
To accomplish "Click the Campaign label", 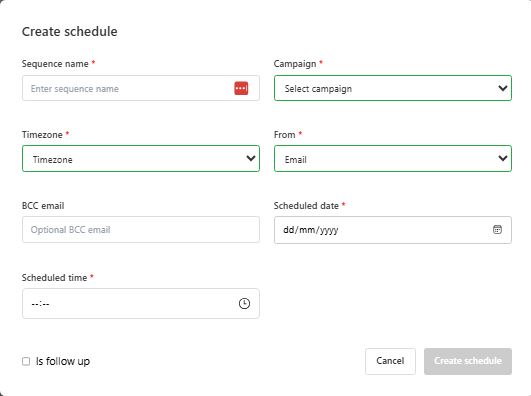I will pyautogui.click(x=295, y=64).
